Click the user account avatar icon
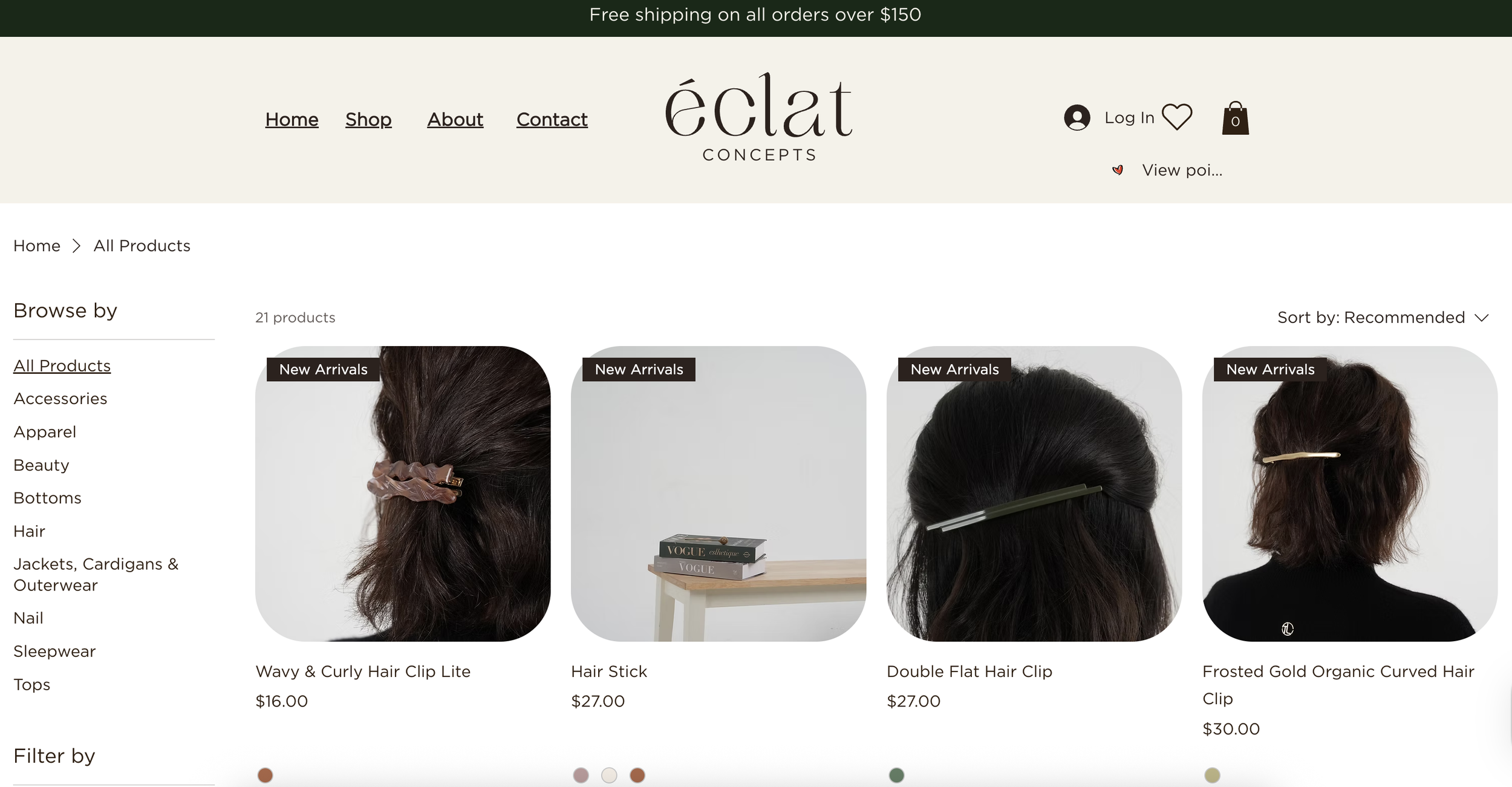 point(1077,117)
